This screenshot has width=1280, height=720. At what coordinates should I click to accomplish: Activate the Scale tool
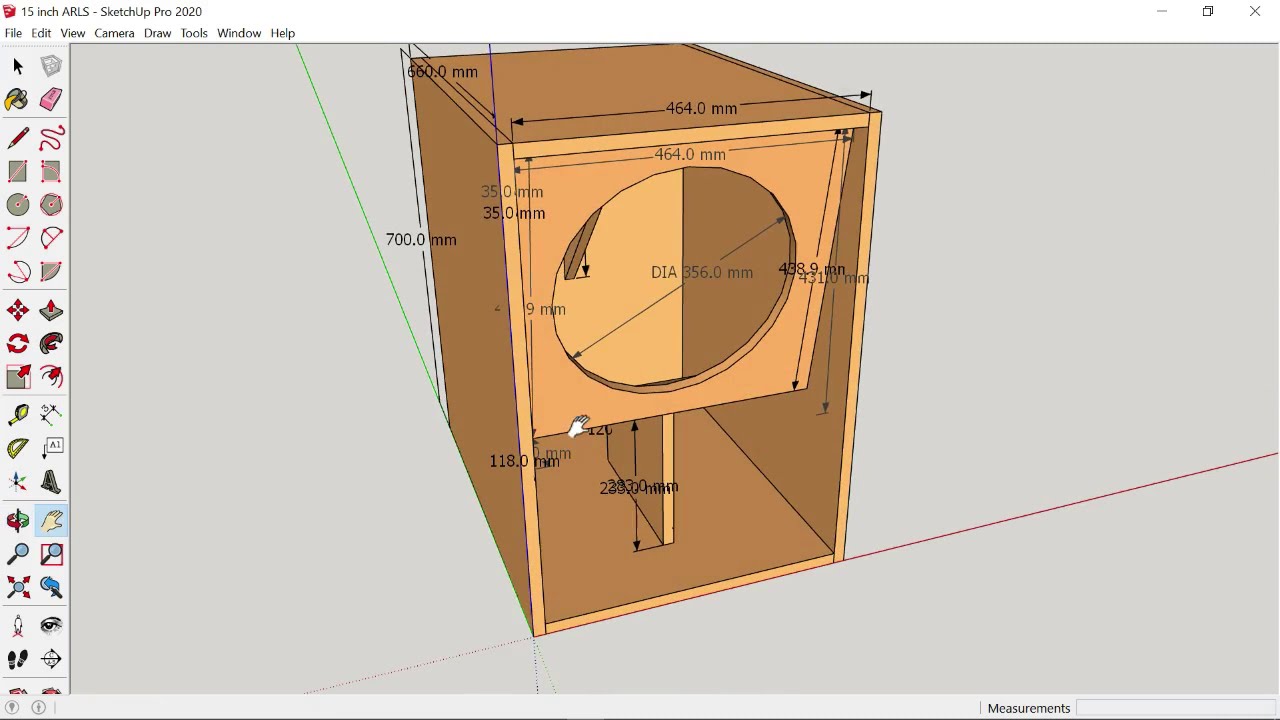[x=18, y=377]
